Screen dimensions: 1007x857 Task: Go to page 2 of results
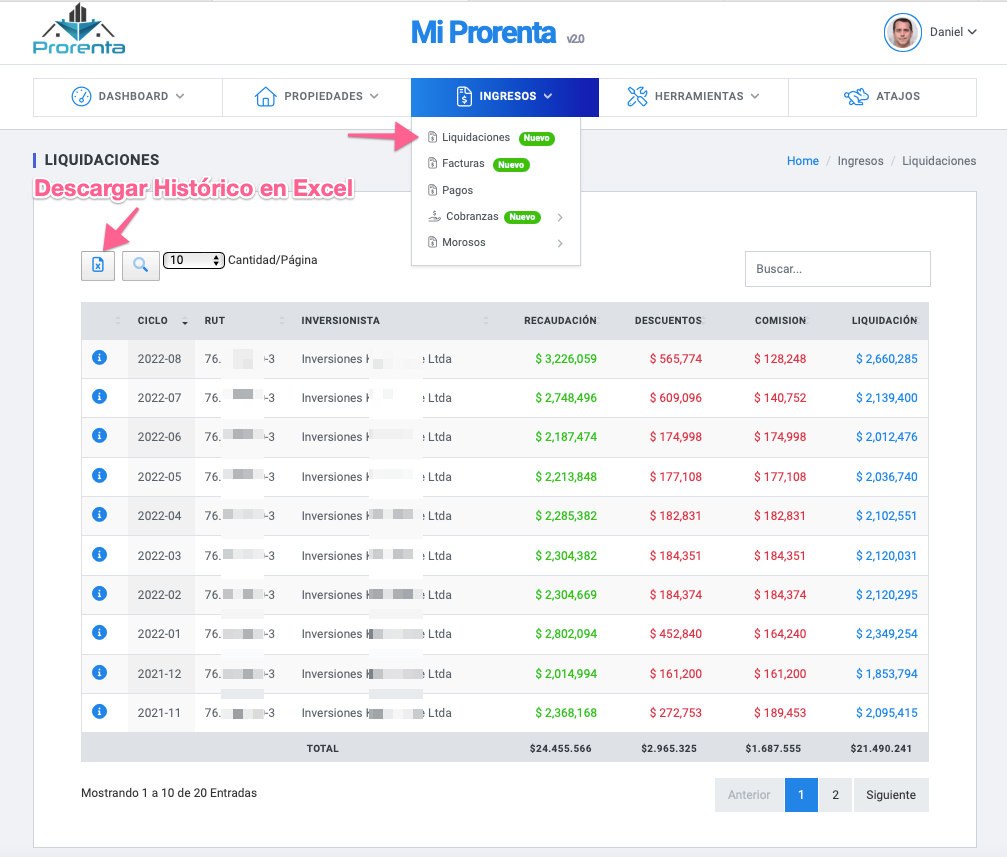pyautogui.click(x=835, y=795)
